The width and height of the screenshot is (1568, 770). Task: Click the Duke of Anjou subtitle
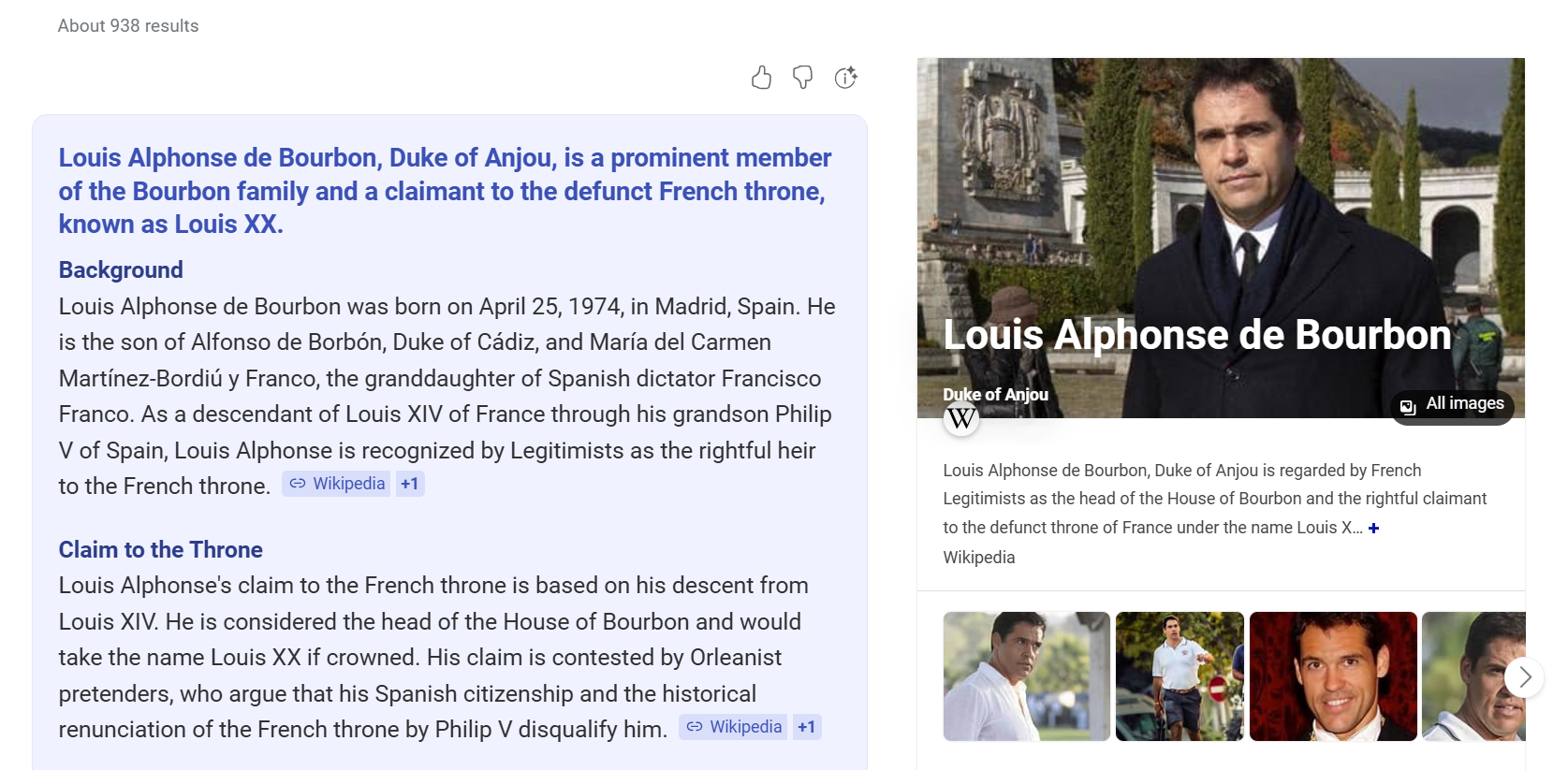point(995,395)
